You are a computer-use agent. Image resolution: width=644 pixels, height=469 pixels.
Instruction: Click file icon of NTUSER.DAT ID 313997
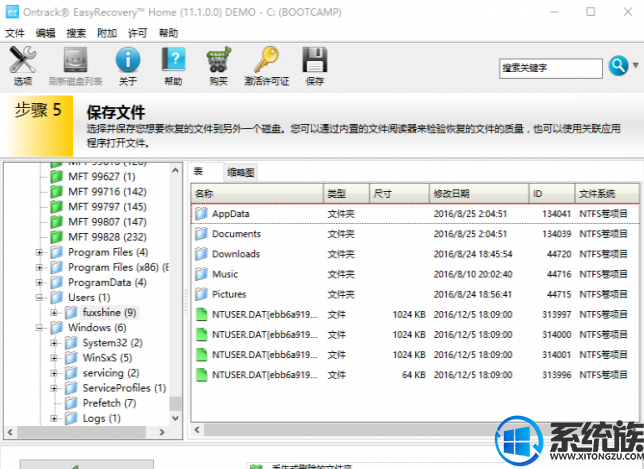pos(201,315)
